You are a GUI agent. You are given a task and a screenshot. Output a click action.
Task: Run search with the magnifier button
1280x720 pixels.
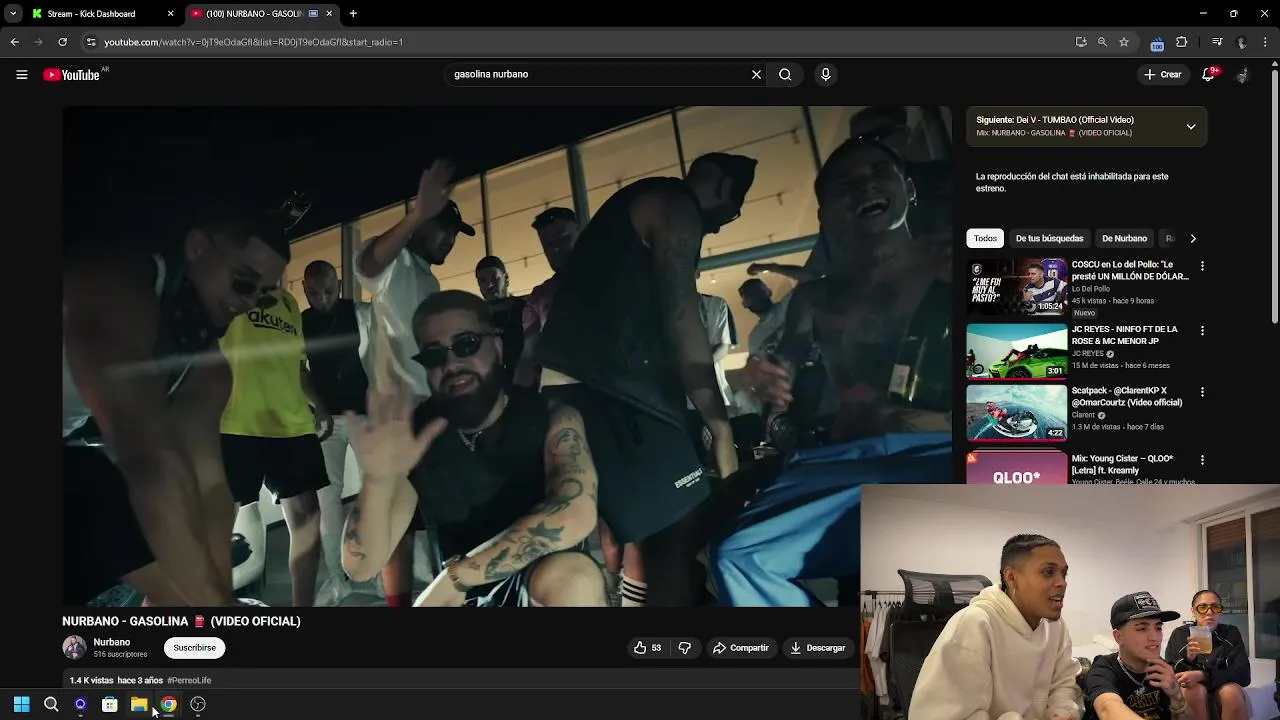pos(785,74)
